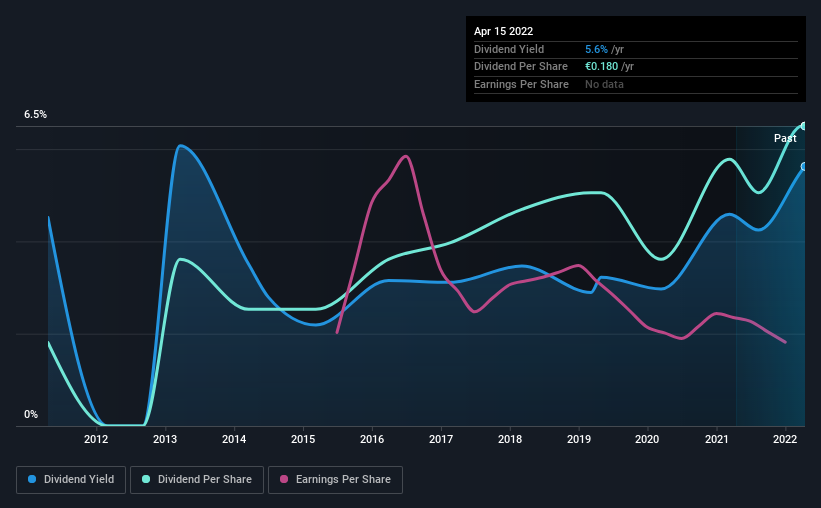Click the 5.6% dividend yield value in tooltip
Viewport: 821px width, 508px height.
point(596,49)
